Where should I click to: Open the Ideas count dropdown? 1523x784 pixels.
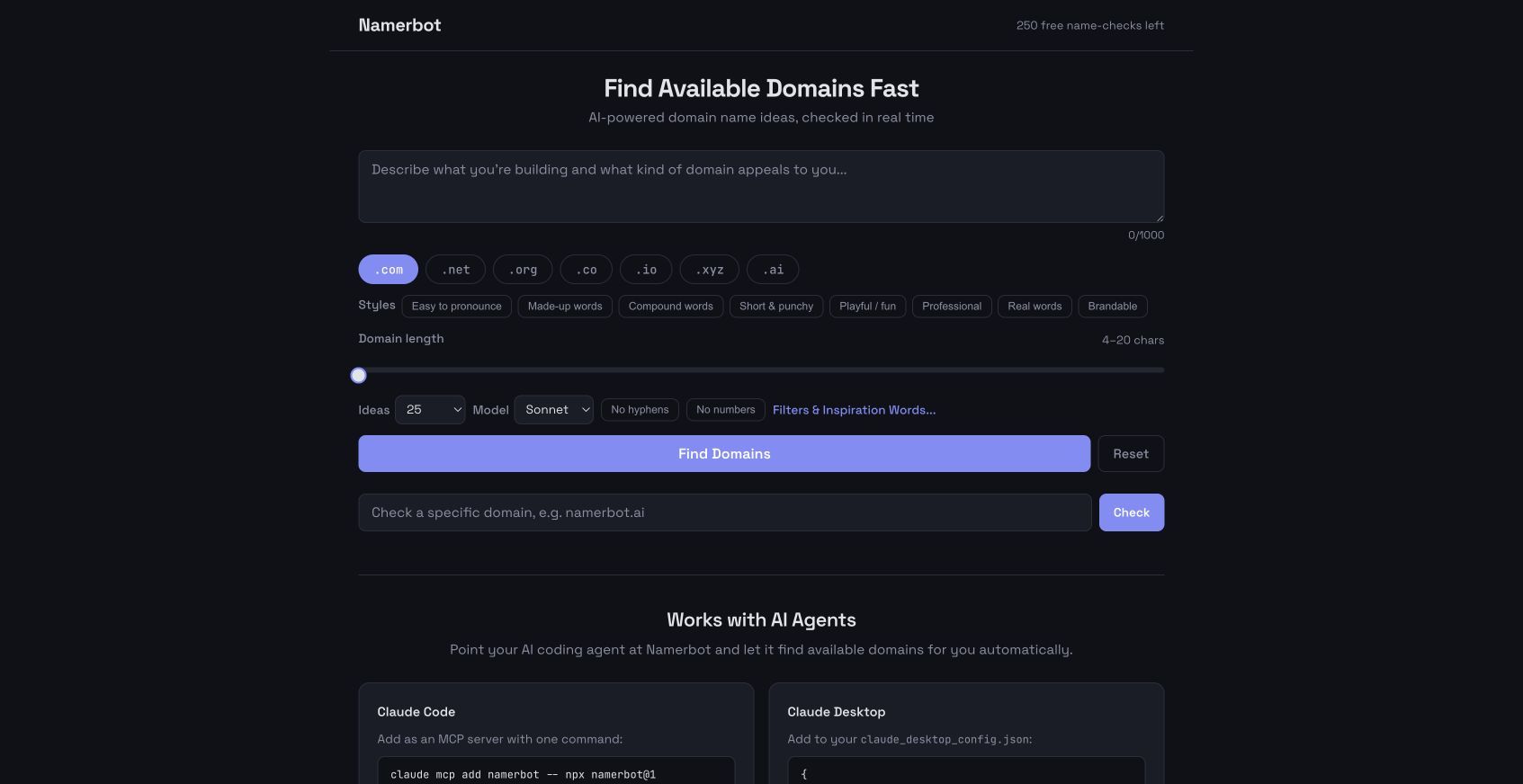pos(430,410)
